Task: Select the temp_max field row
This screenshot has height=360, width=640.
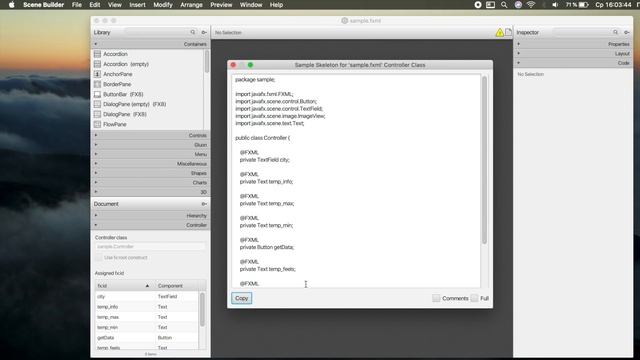Action: 147,317
